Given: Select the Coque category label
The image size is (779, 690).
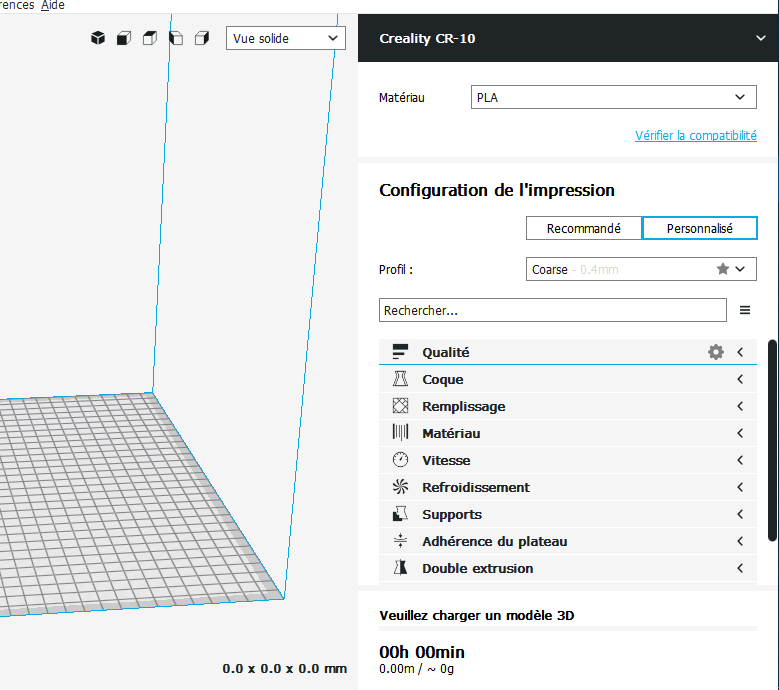Looking at the screenshot, I should 443,380.
